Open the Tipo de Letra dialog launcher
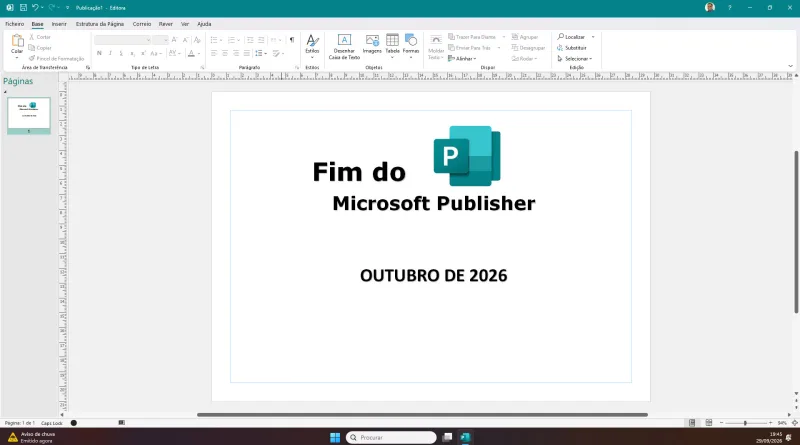 click(x=203, y=67)
